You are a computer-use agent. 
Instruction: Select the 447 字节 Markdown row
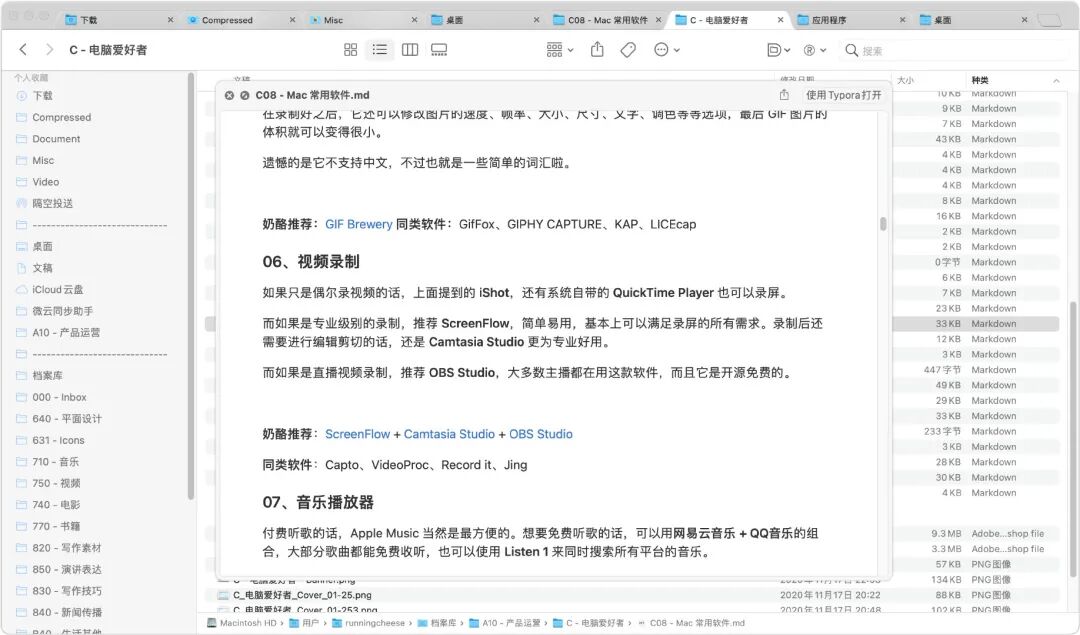pyautogui.click(x=976, y=370)
